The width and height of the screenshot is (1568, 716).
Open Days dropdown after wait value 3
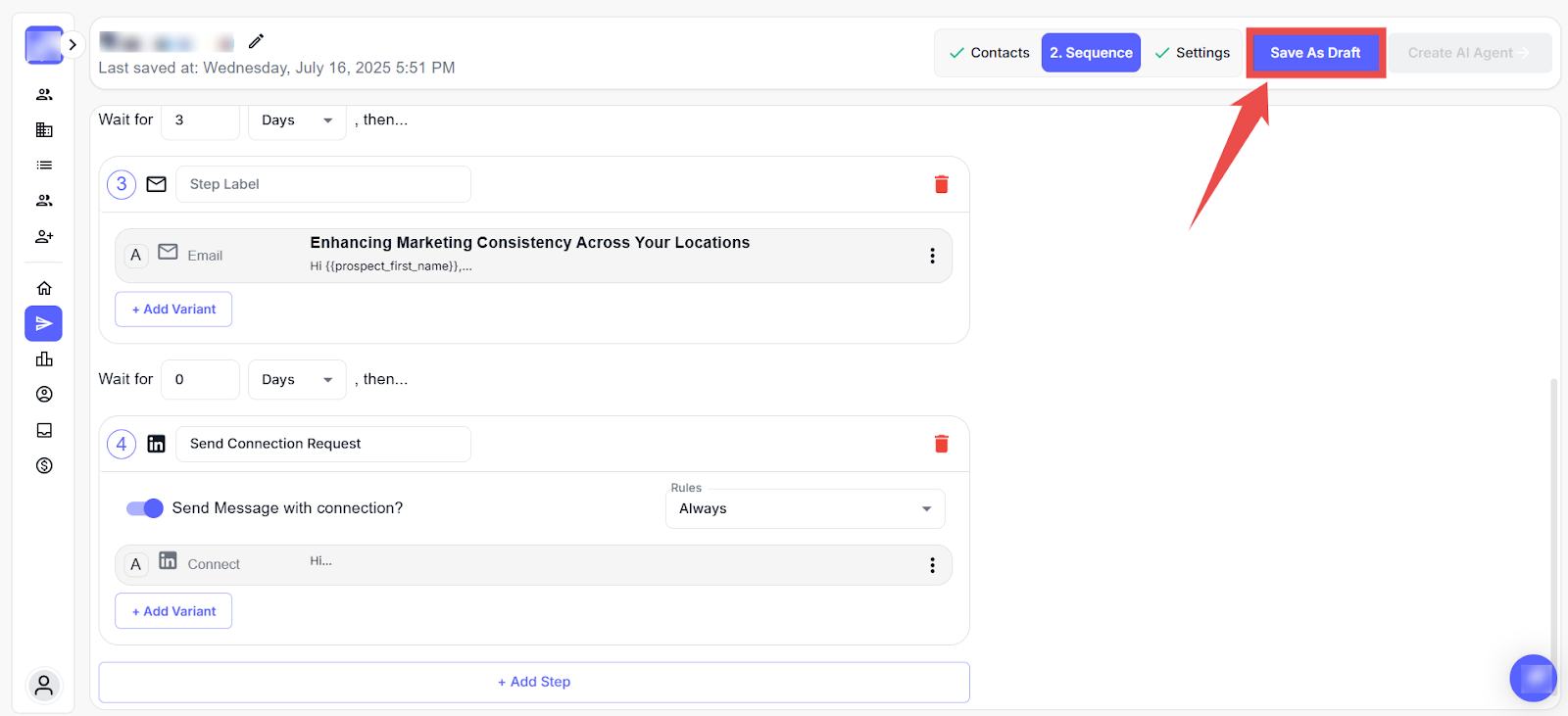tap(297, 120)
